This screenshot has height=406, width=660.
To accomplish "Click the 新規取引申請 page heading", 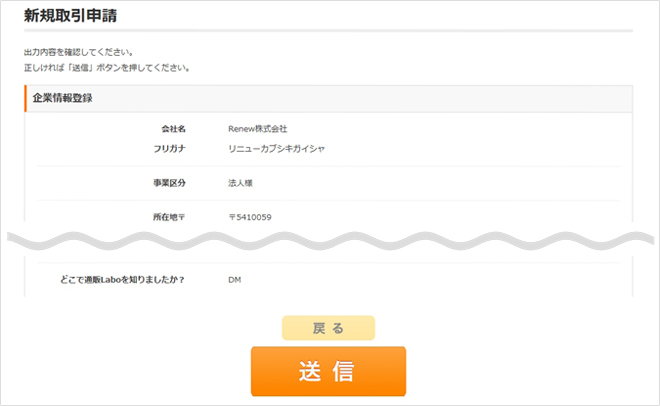I will tap(75, 15).
